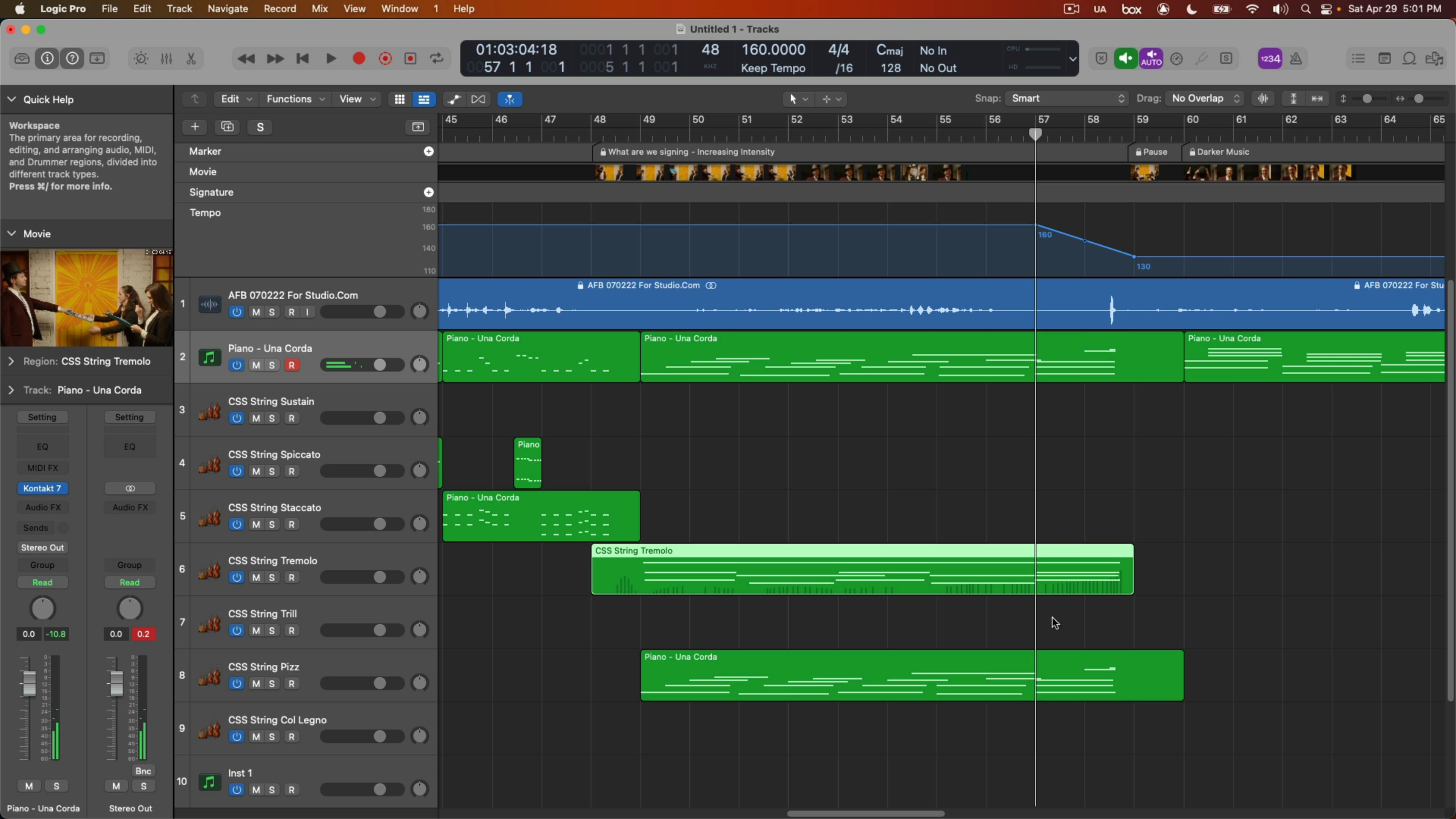Viewport: 1456px width, 819px height.
Task: Toggle the global Solo S button
Action: (x=260, y=127)
